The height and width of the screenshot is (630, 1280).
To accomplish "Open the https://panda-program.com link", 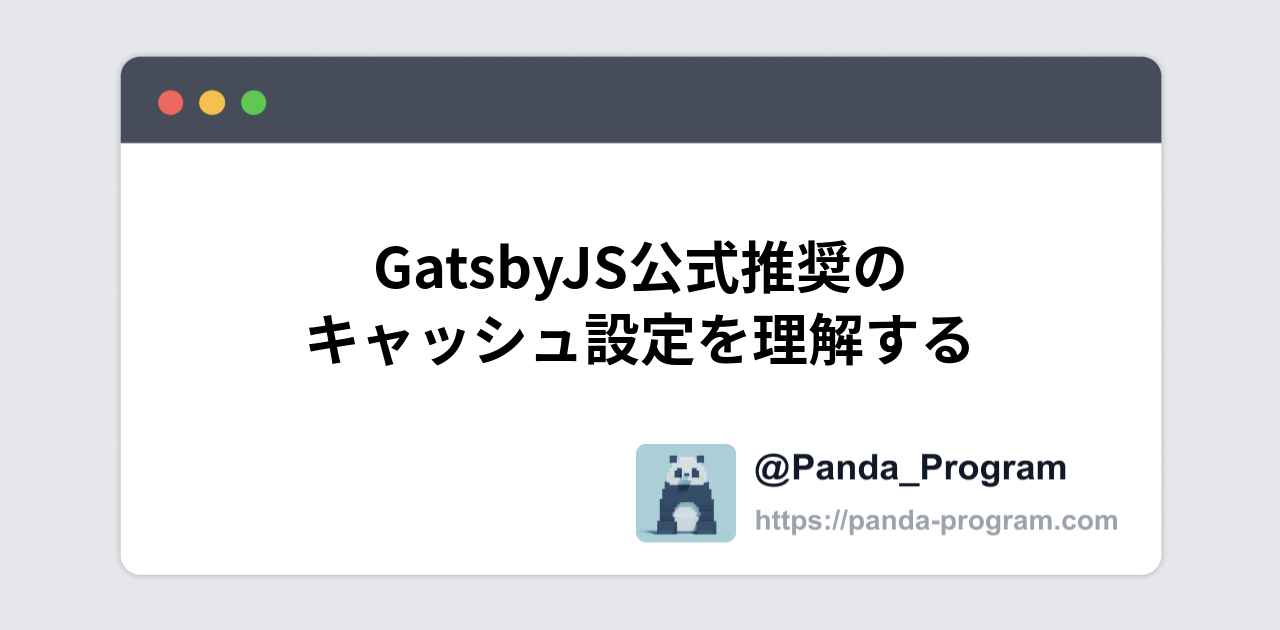I will click(x=936, y=521).
